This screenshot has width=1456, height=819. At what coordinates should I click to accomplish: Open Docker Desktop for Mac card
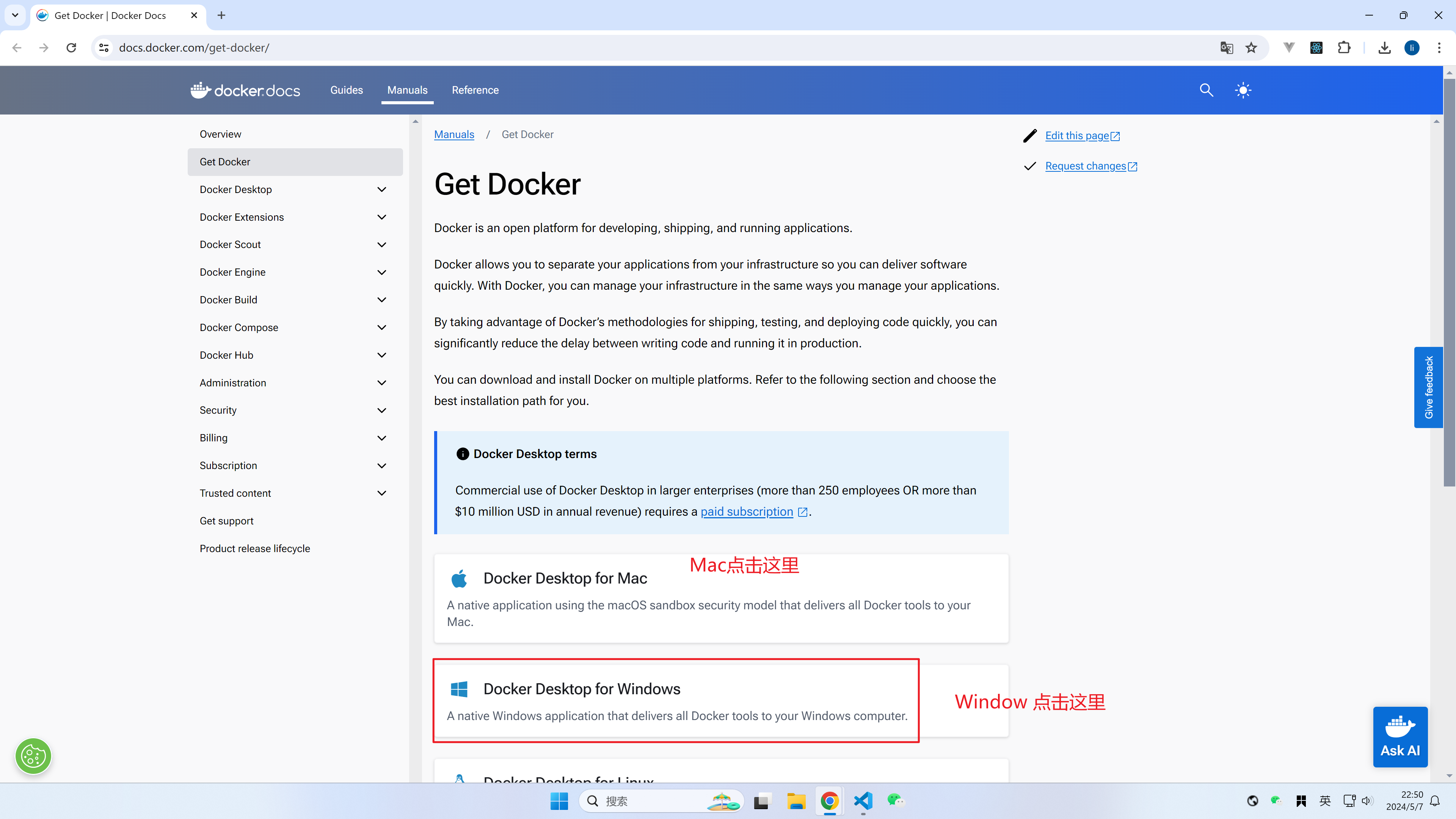click(x=721, y=599)
